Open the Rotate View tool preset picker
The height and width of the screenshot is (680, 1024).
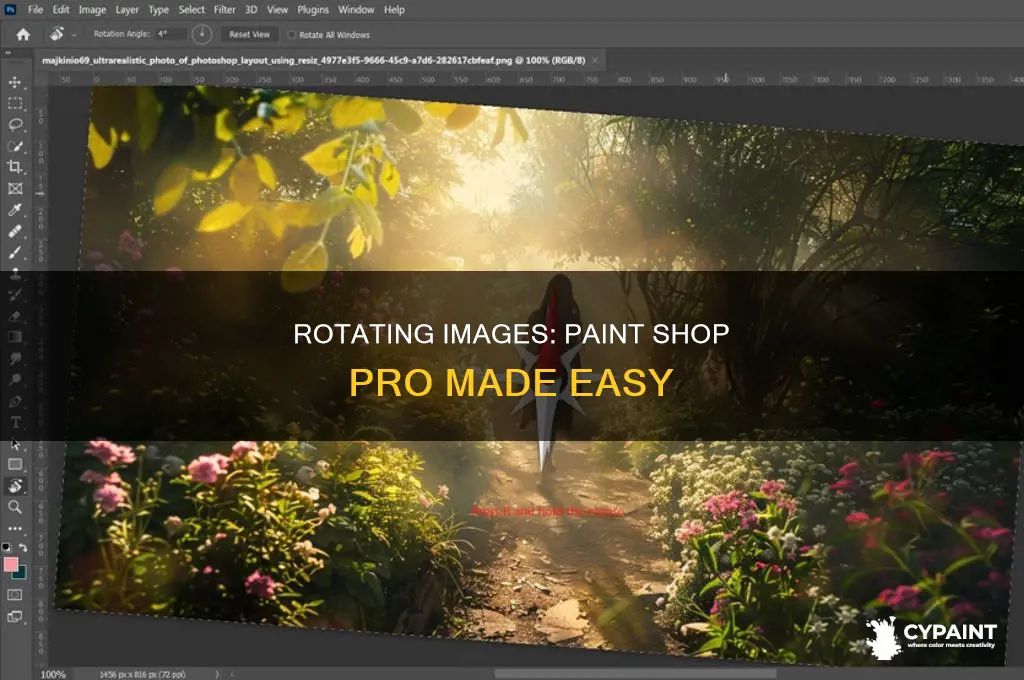pyautogui.click(x=74, y=35)
